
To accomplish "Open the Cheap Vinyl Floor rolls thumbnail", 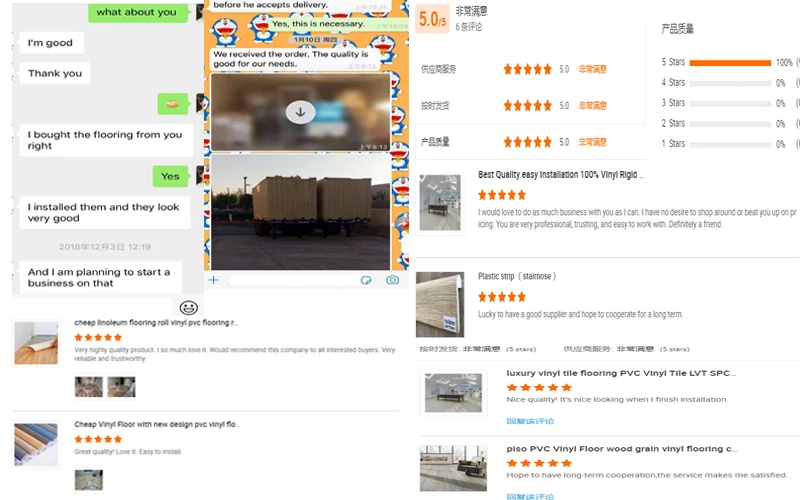I will point(36,444).
